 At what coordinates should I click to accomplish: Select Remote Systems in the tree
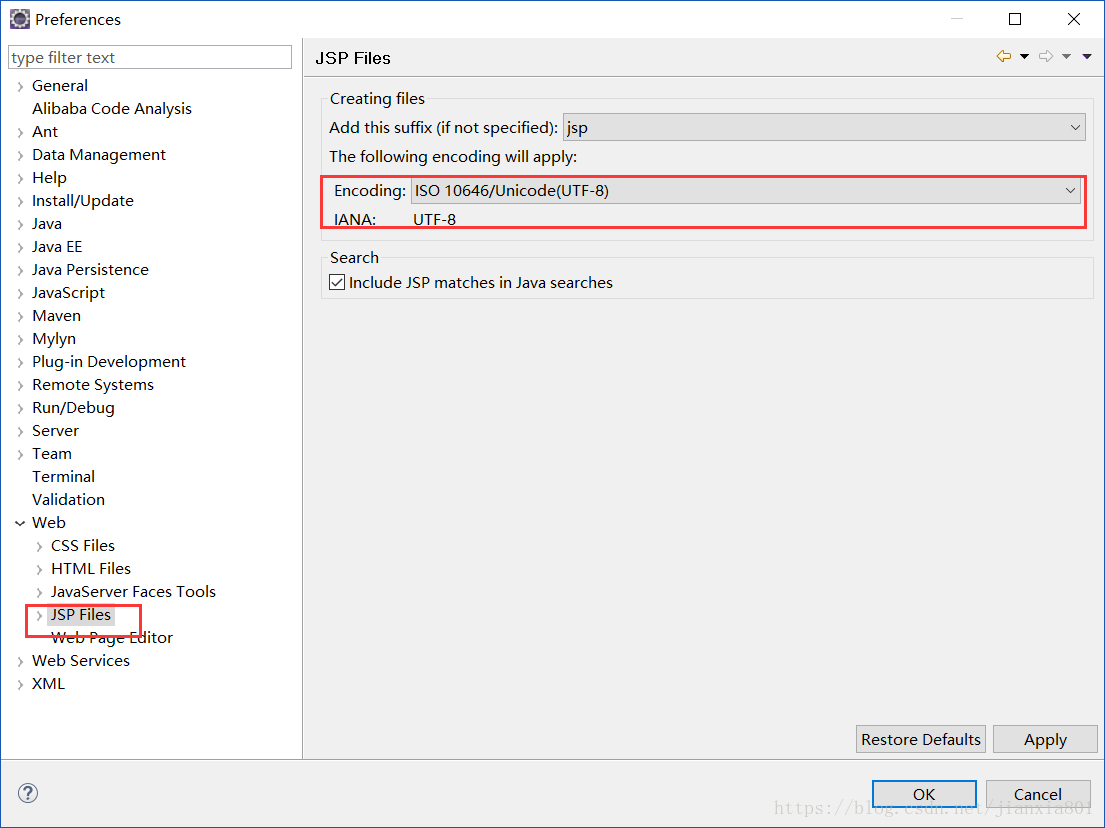point(92,385)
